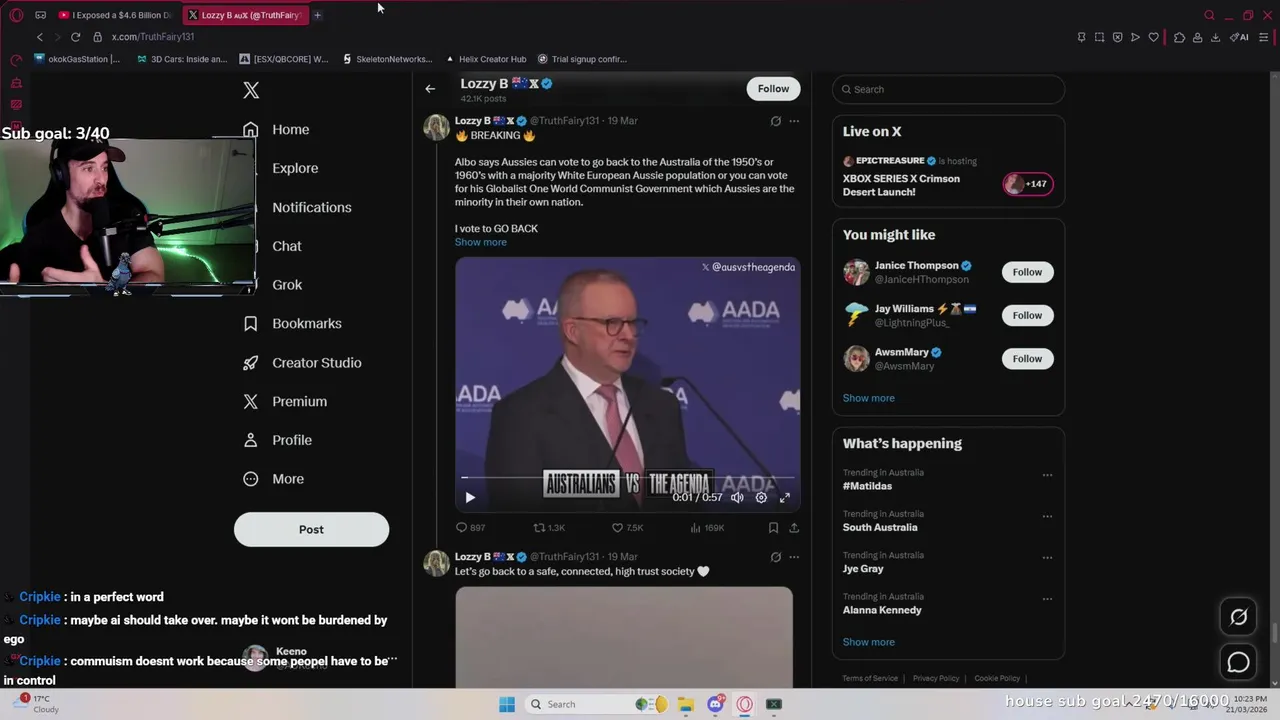The height and width of the screenshot is (720, 1280).
Task: Expand the video to fullscreen
Action: click(x=785, y=497)
